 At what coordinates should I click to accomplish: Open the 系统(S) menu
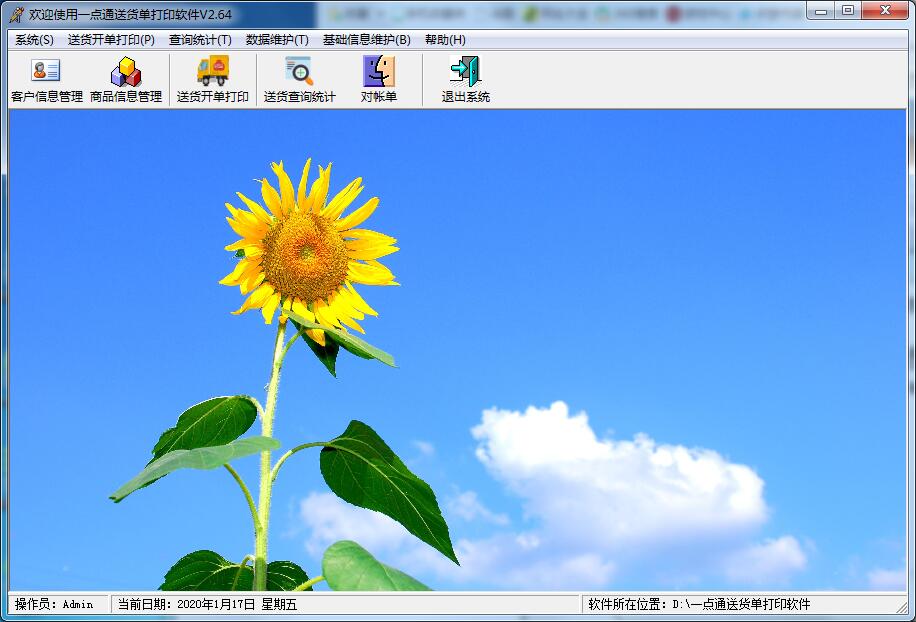(34, 40)
